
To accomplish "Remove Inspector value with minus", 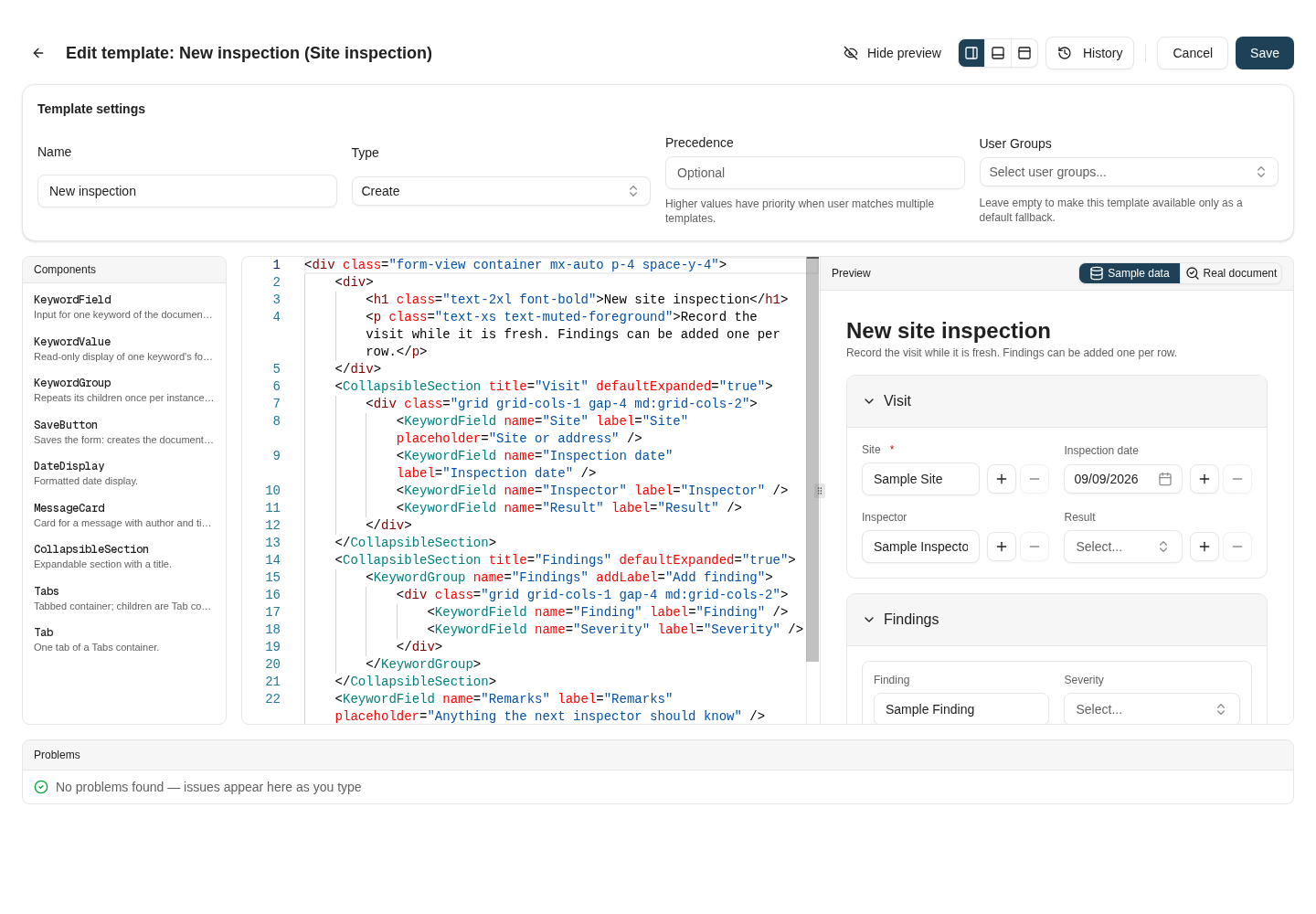I will pos(1035,547).
